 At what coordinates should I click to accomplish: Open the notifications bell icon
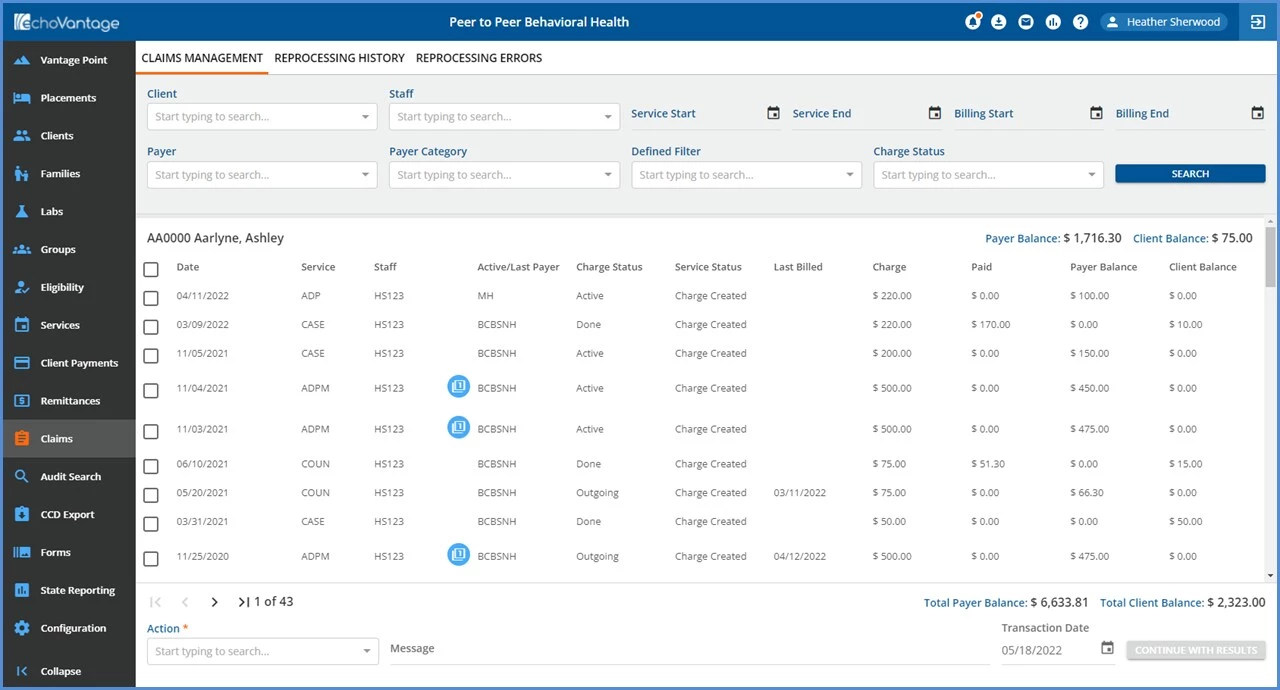coord(972,22)
